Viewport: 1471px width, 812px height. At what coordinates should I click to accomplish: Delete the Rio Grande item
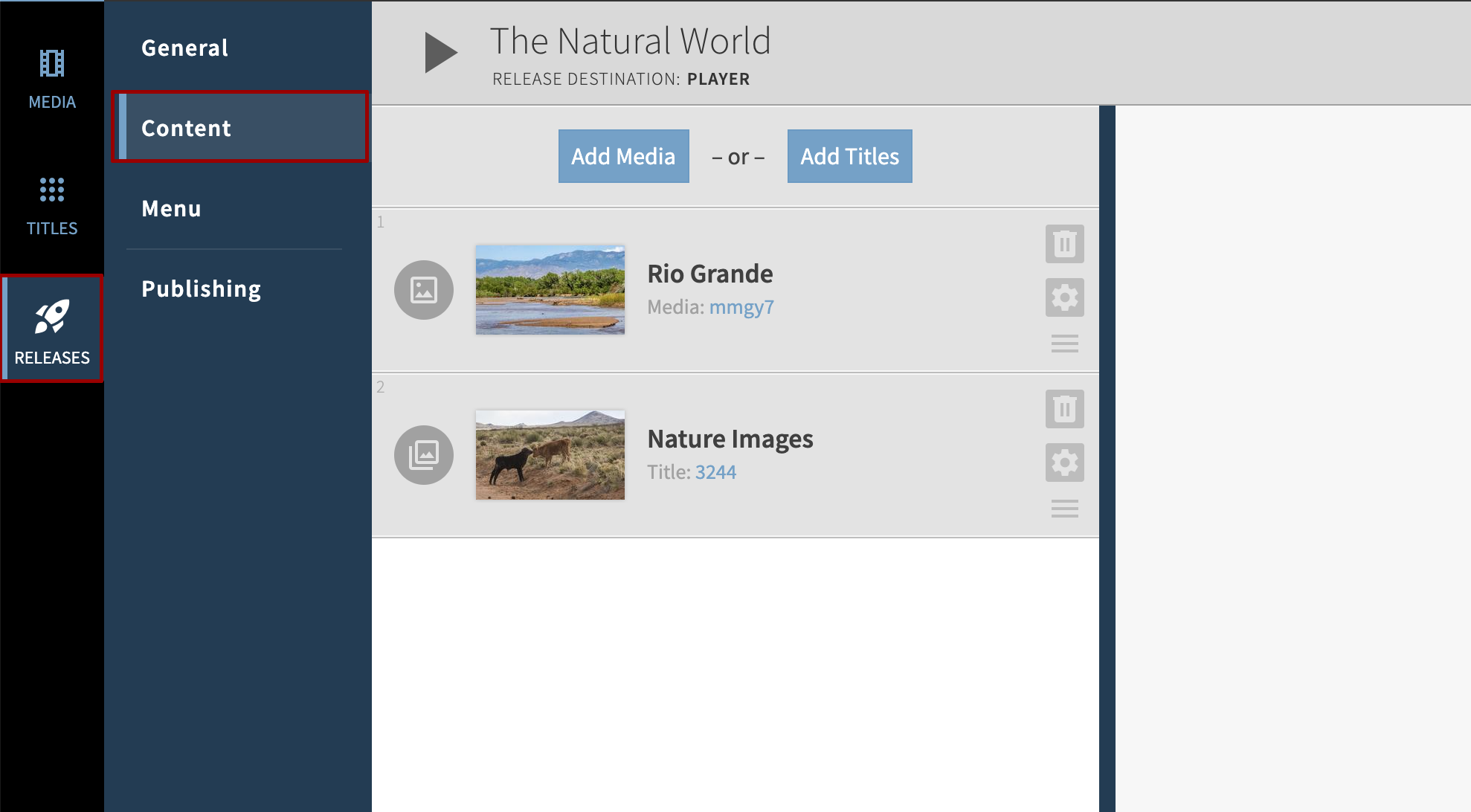coord(1064,243)
